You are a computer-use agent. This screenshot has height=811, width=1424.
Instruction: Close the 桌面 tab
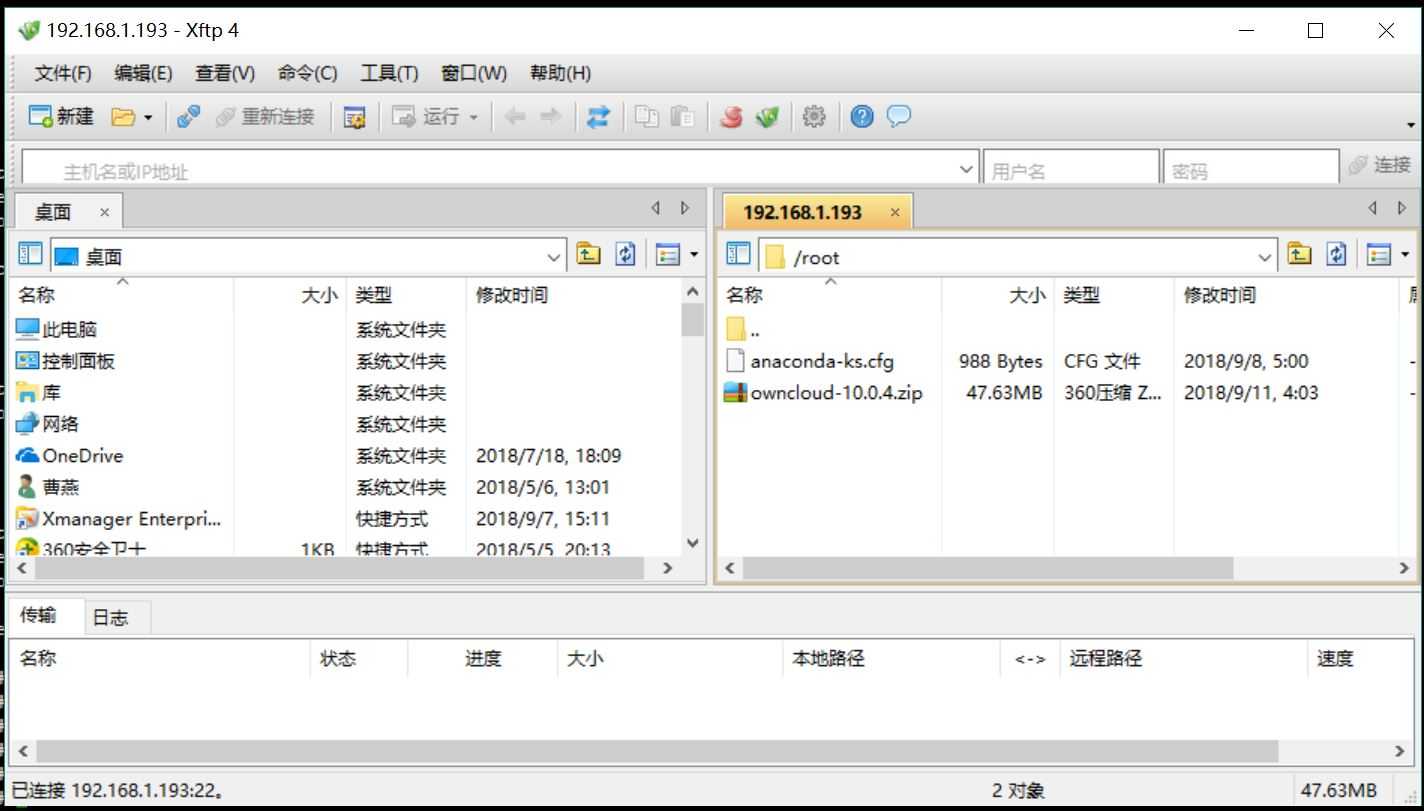click(104, 212)
